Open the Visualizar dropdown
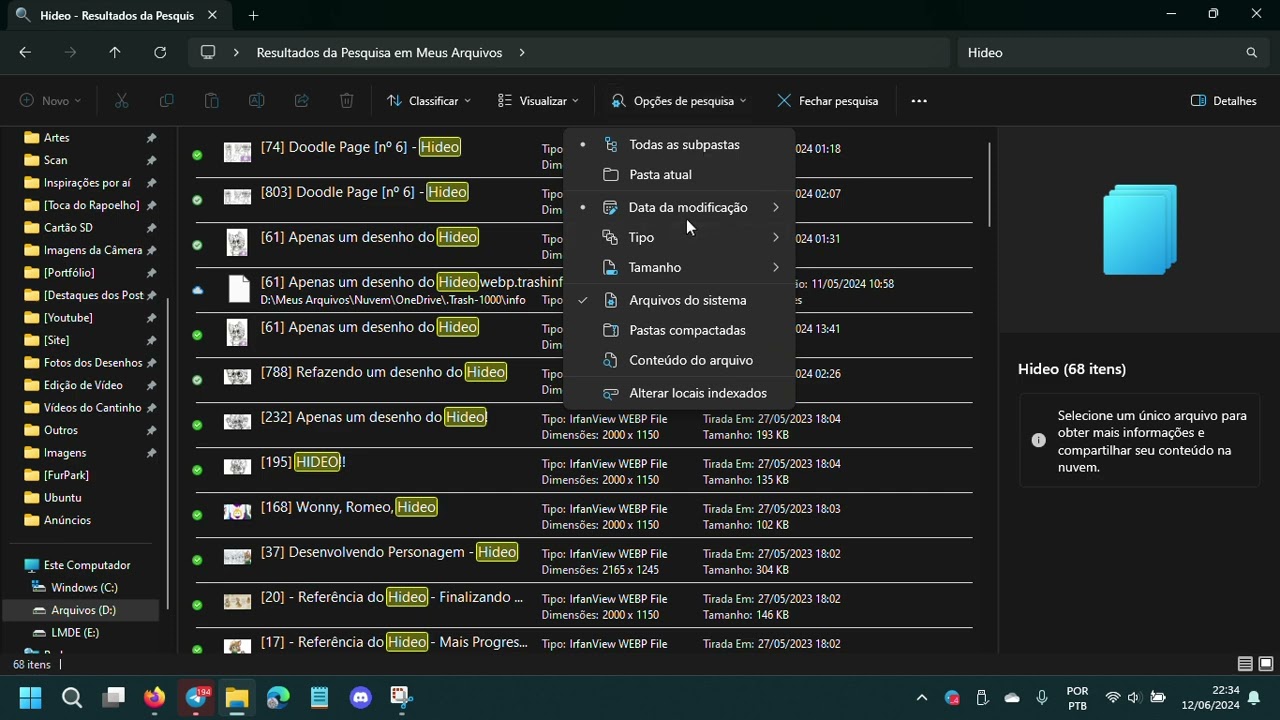The height and width of the screenshot is (720, 1280). [538, 101]
